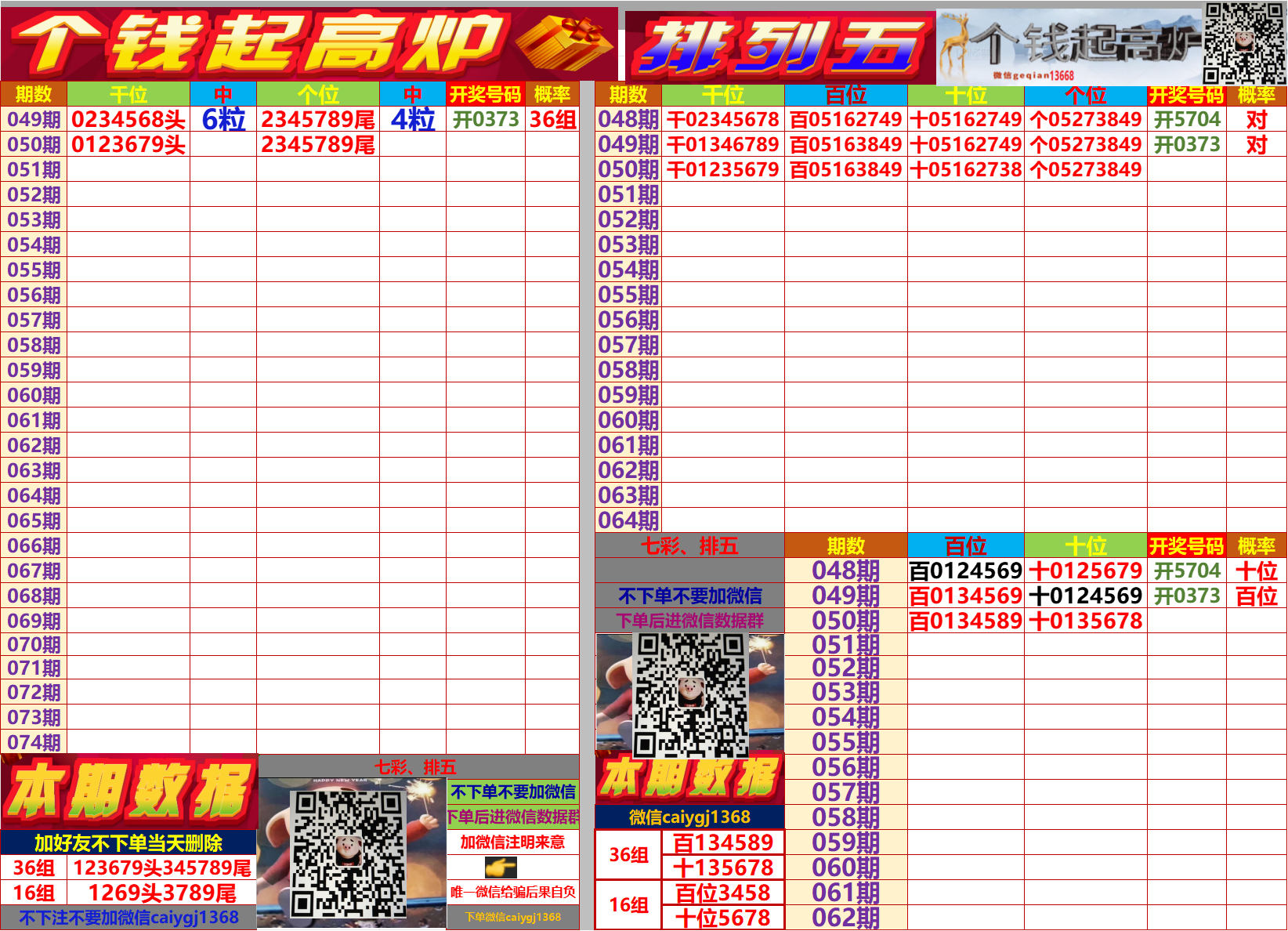Select the entry 十位5678
Image resolution: width=1288 pixels, height=931 pixels.
point(723,918)
